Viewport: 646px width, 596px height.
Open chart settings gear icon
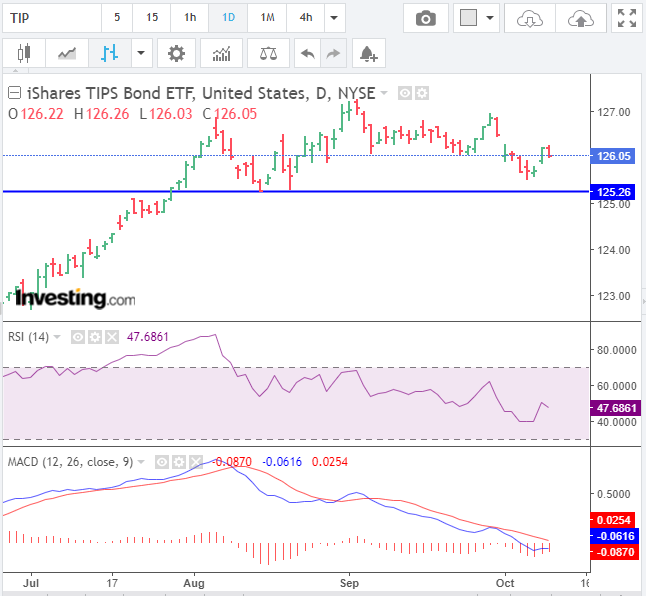[x=176, y=53]
